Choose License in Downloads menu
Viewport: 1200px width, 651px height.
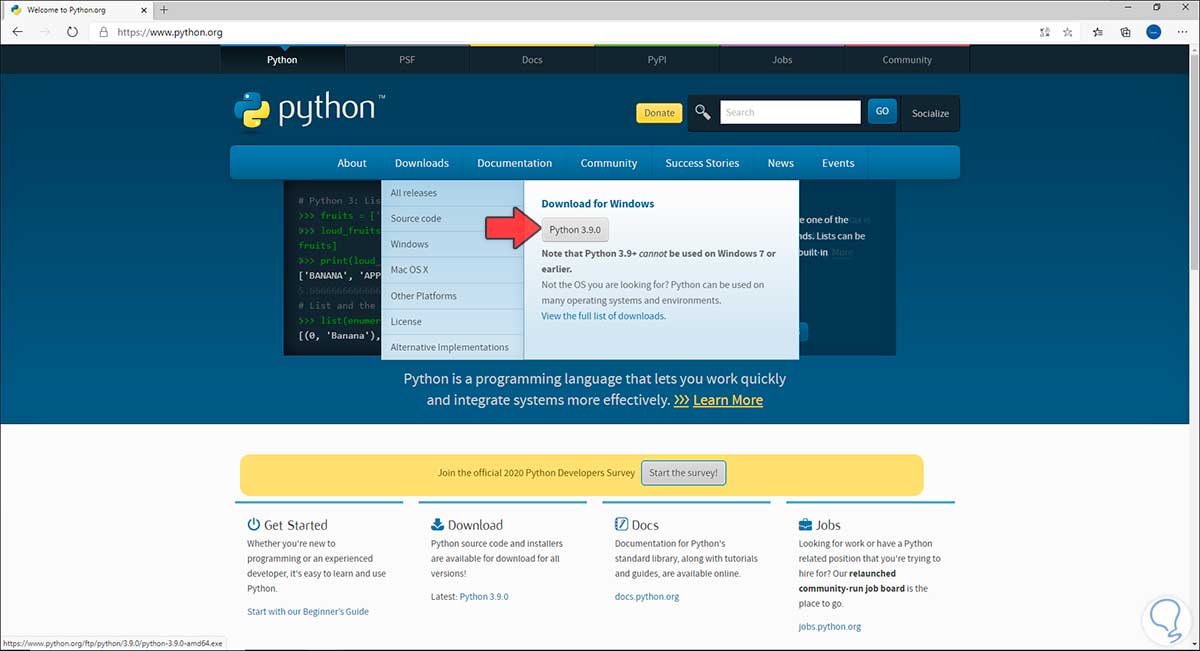(x=453, y=322)
